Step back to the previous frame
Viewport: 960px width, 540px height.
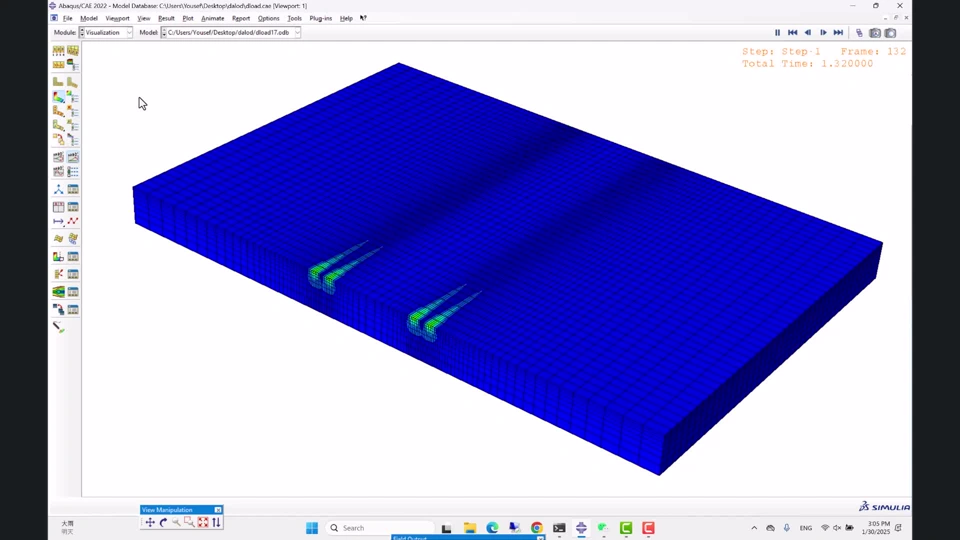coord(808,32)
